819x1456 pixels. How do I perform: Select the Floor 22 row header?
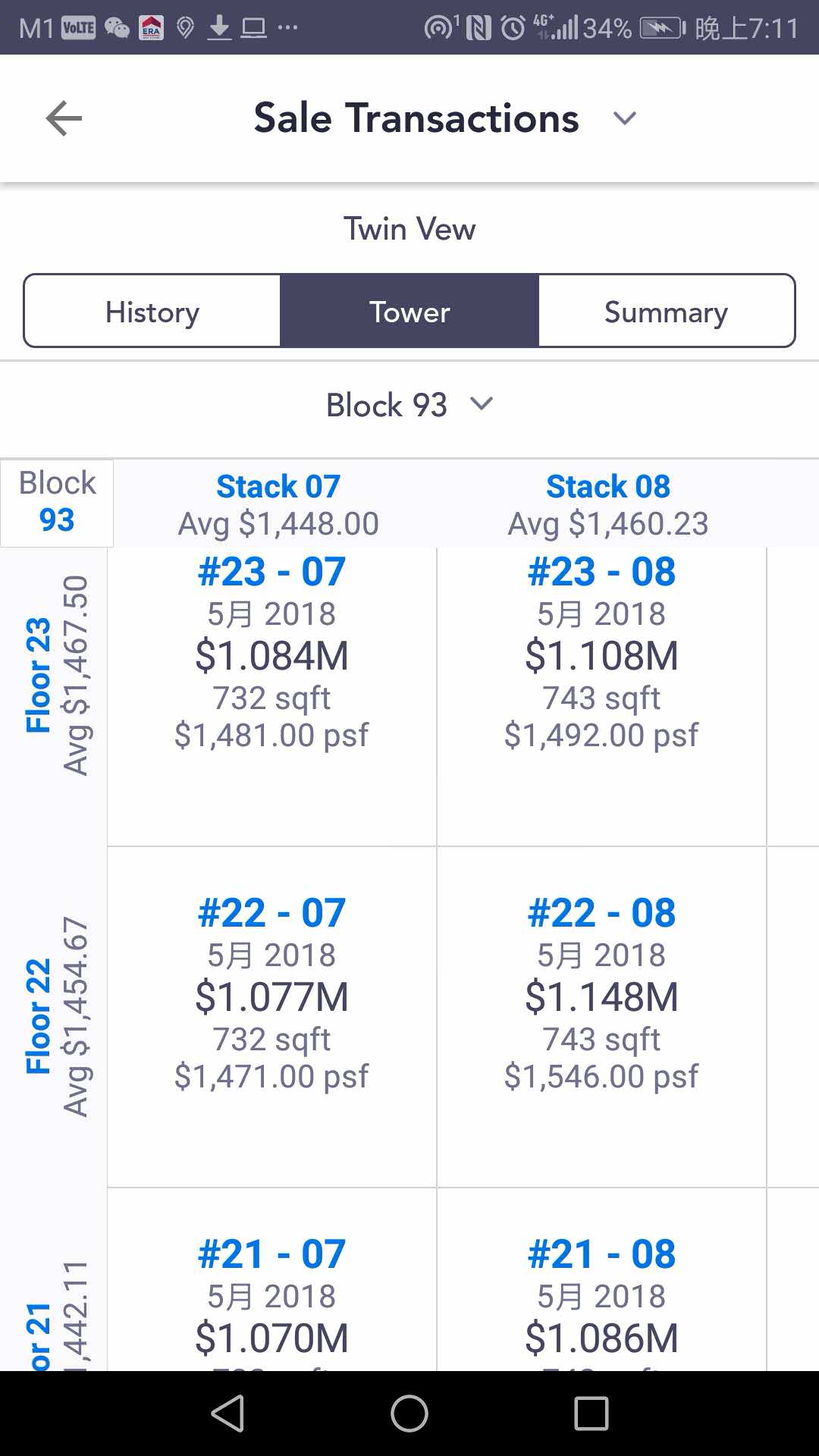pos(55,1016)
